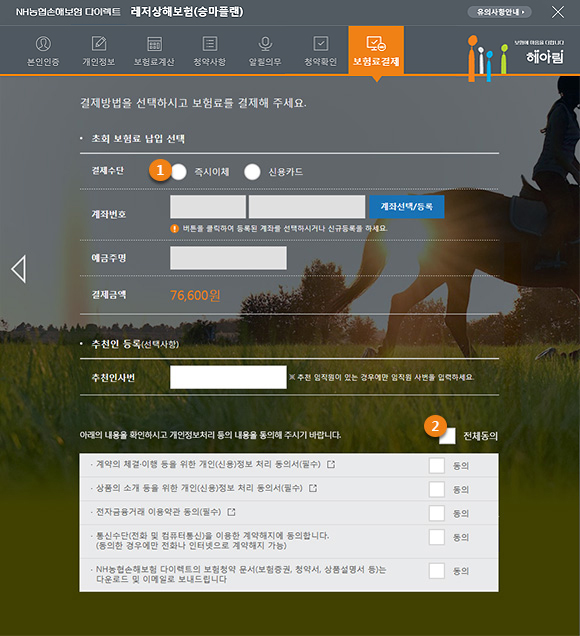
Task: Go back with the left arrow
Action: tap(19, 269)
